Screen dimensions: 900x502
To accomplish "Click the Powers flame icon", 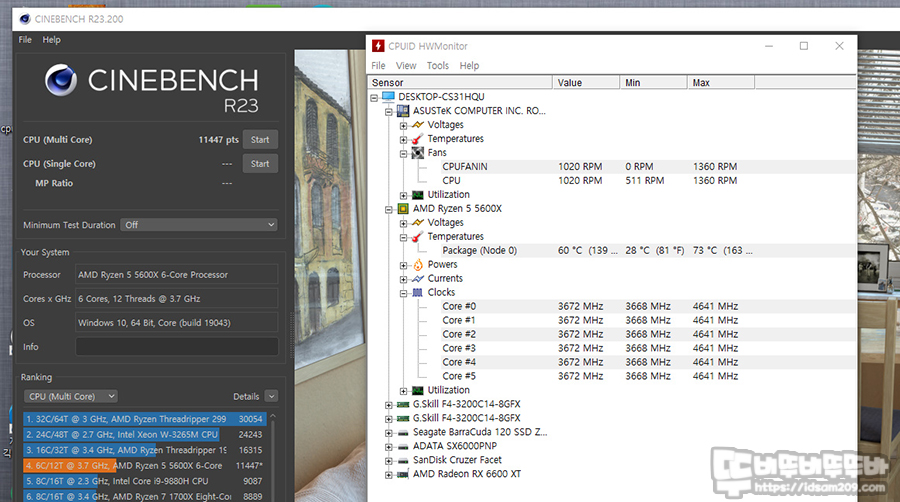I will [417, 264].
